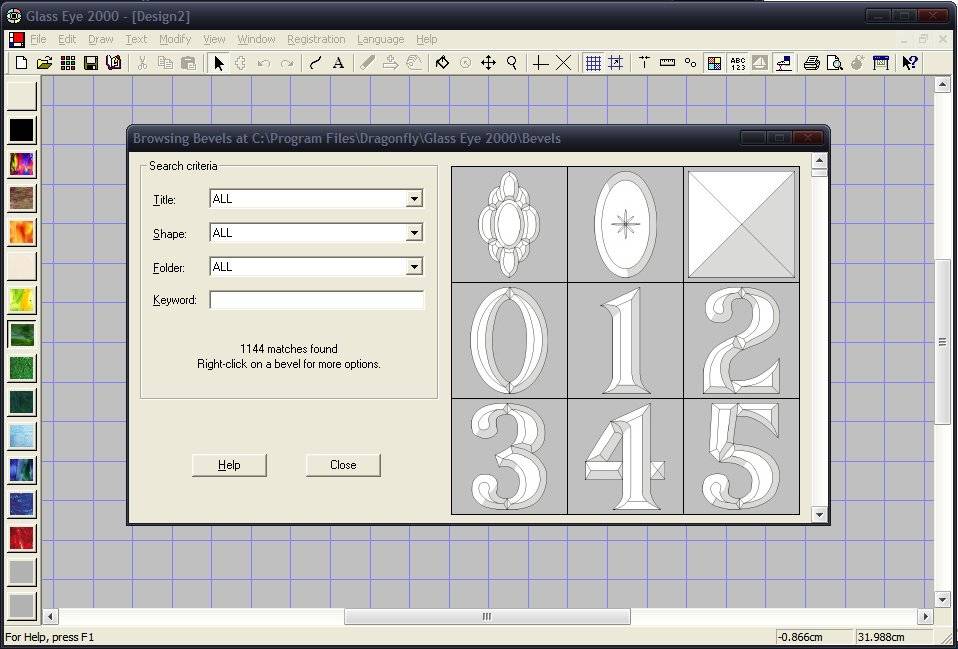Click the Keyword input field

click(316, 300)
